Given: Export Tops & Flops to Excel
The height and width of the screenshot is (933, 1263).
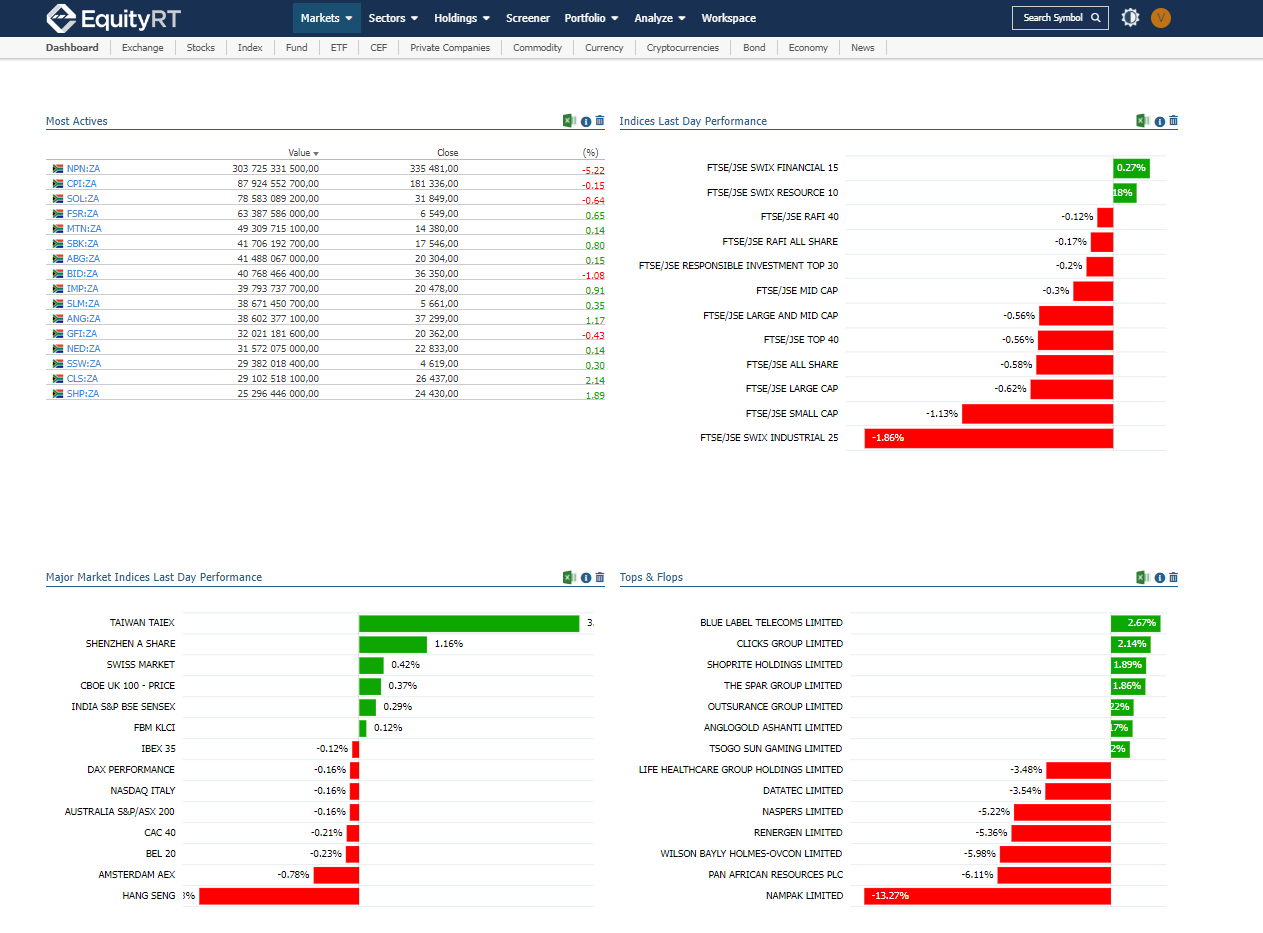Looking at the screenshot, I should (1142, 577).
